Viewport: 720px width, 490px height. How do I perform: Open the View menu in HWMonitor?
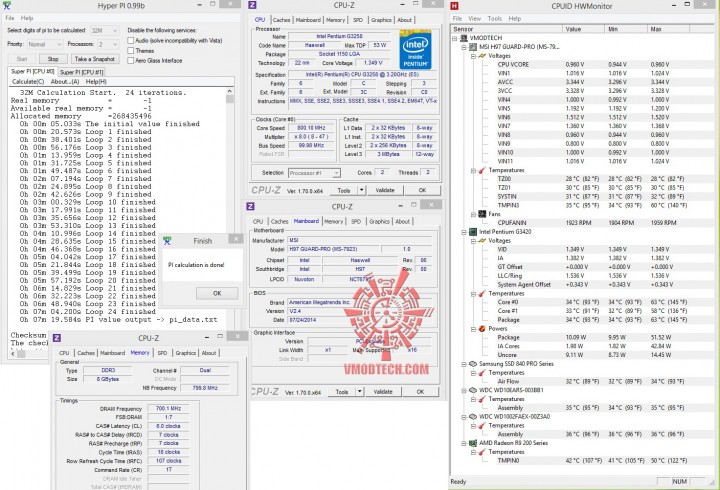[474, 19]
